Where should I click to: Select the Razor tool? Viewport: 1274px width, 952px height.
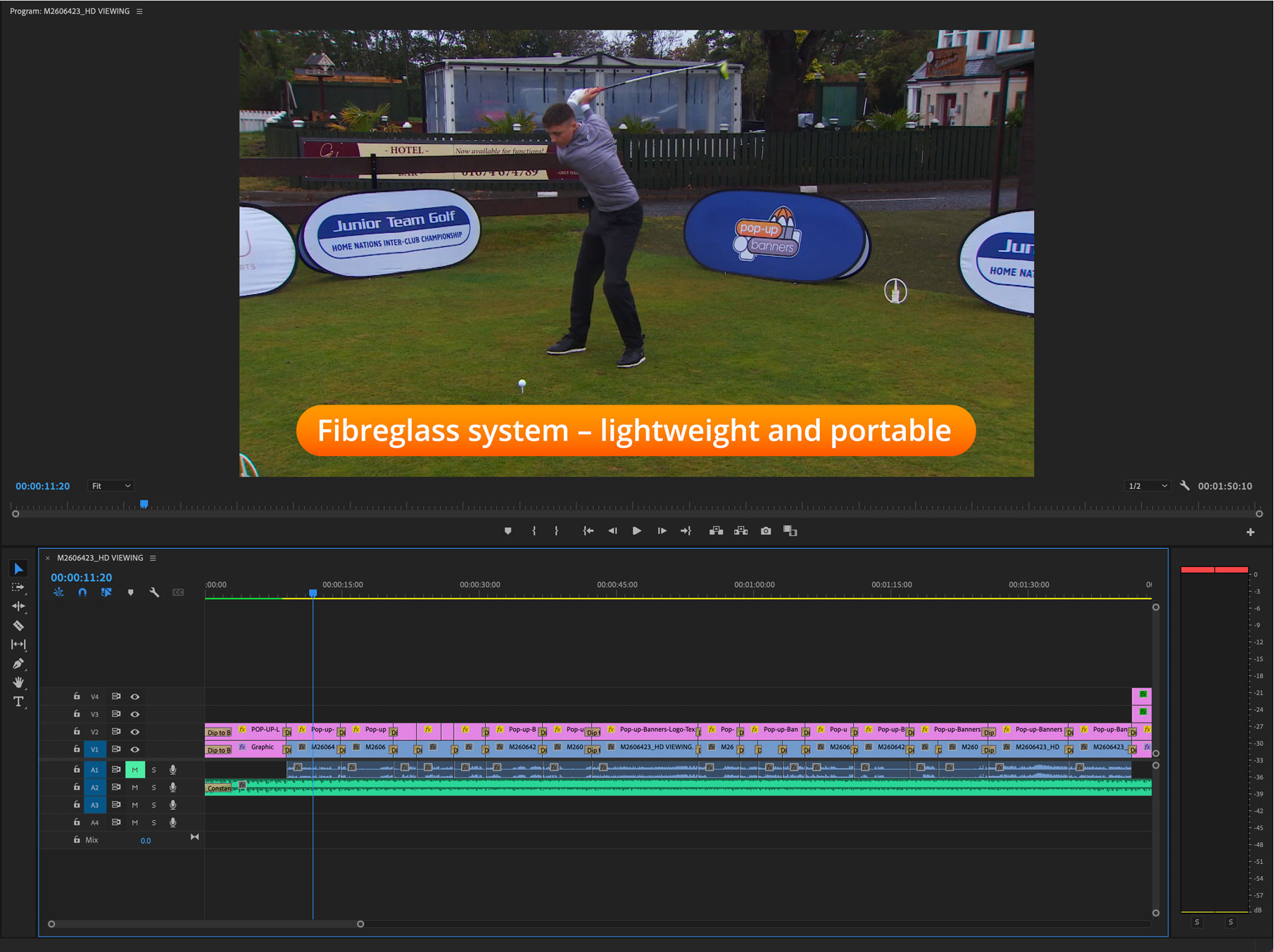click(18, 626)
